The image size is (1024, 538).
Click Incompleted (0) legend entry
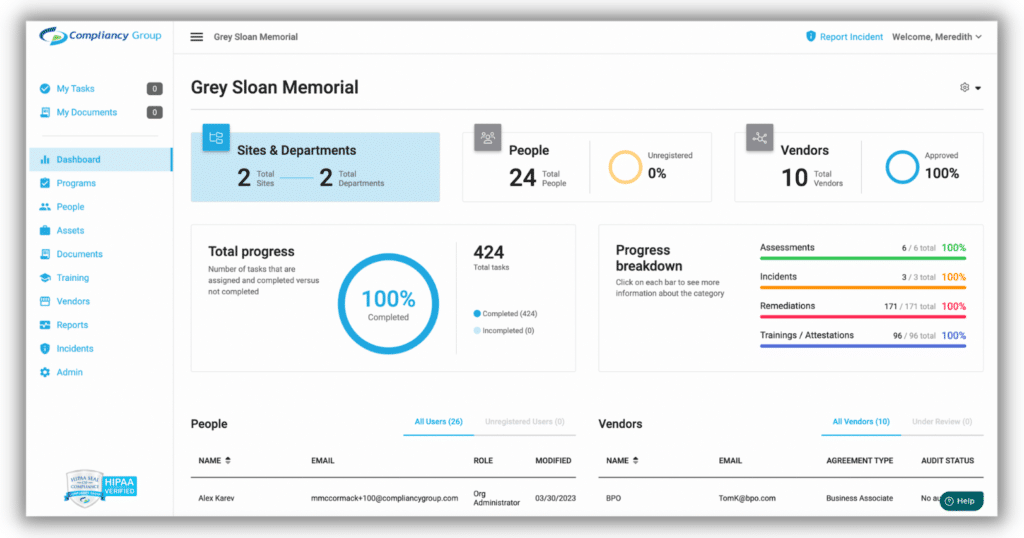[x=504, y=331]
